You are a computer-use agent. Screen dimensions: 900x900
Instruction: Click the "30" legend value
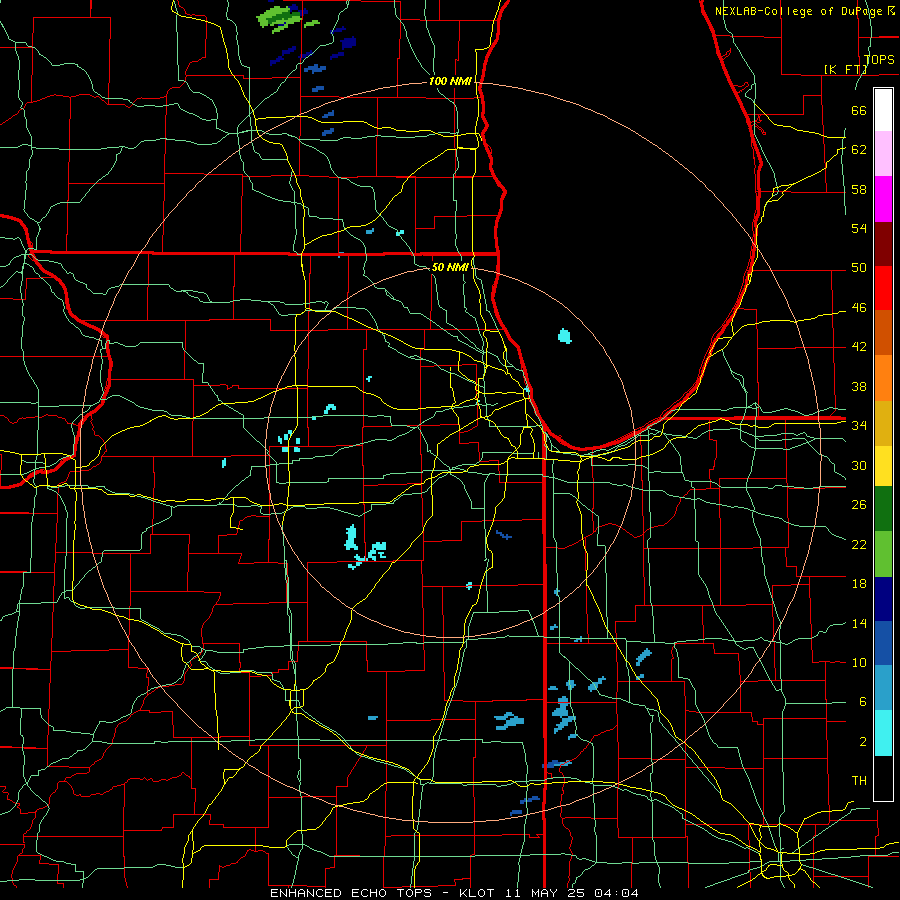click(x=859, y=465)
